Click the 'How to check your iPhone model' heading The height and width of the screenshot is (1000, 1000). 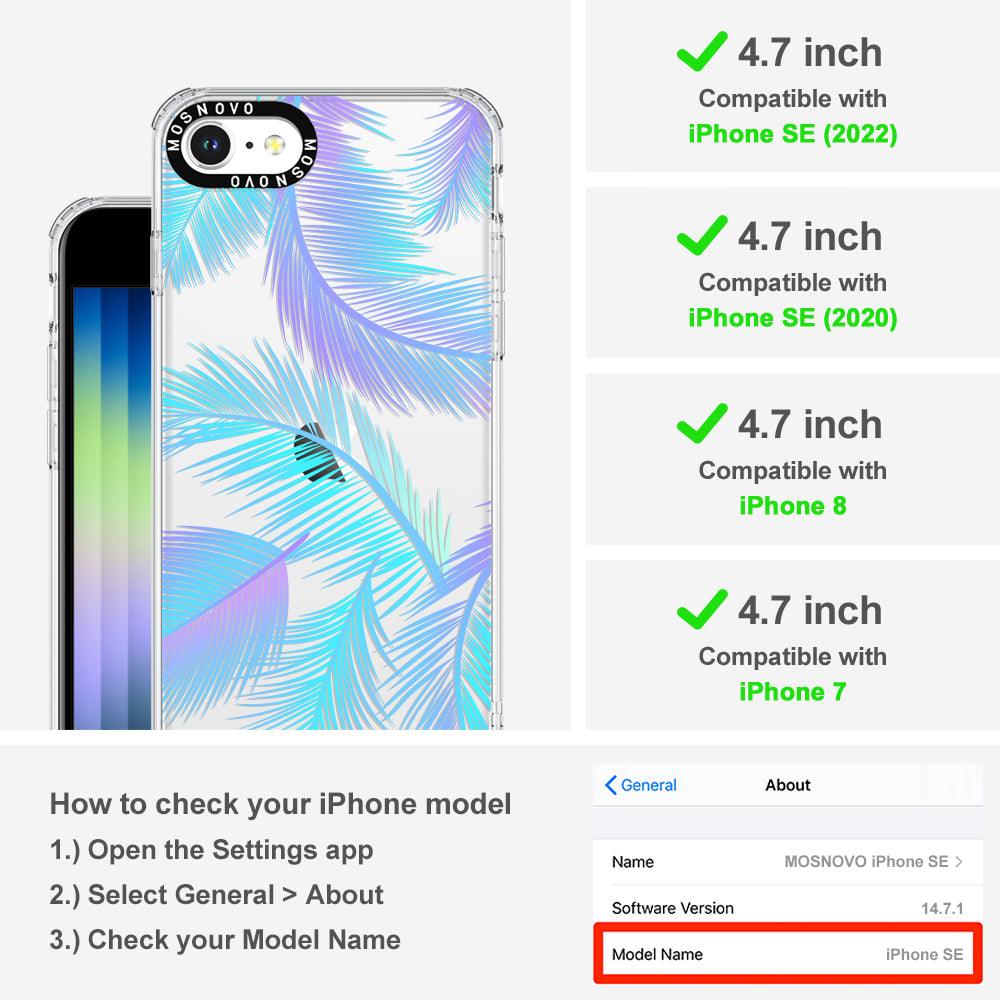point(281,804)
